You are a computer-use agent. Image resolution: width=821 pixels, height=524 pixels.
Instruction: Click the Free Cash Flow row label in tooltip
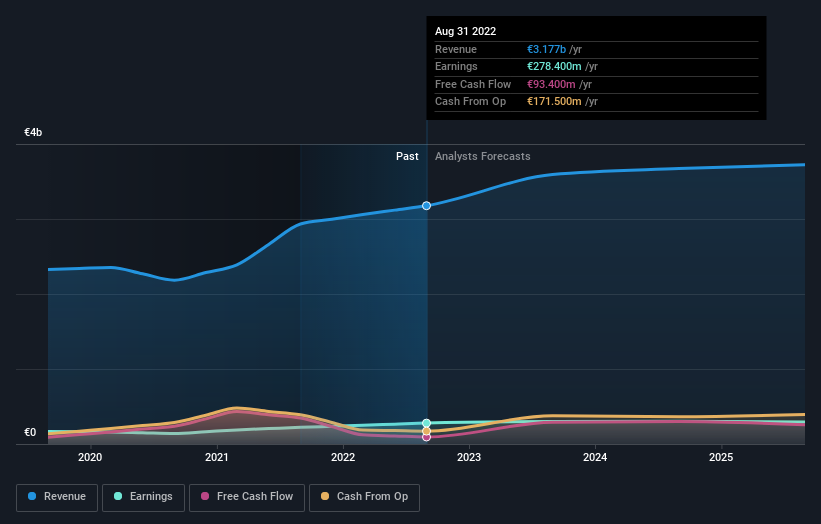tap(473, 84)
